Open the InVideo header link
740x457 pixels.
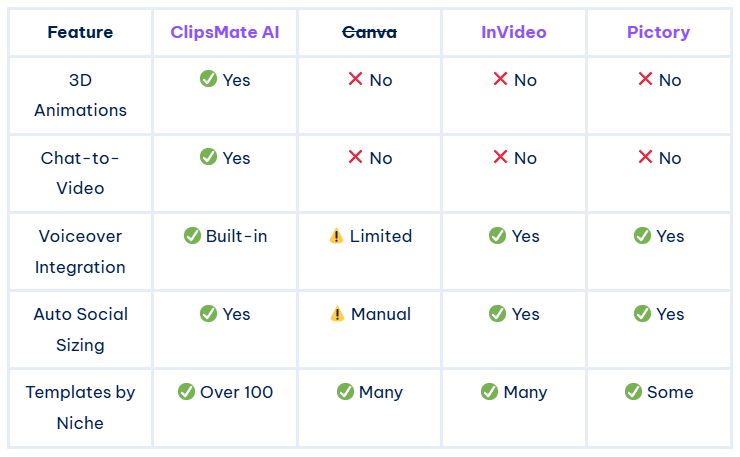point(513,32)
